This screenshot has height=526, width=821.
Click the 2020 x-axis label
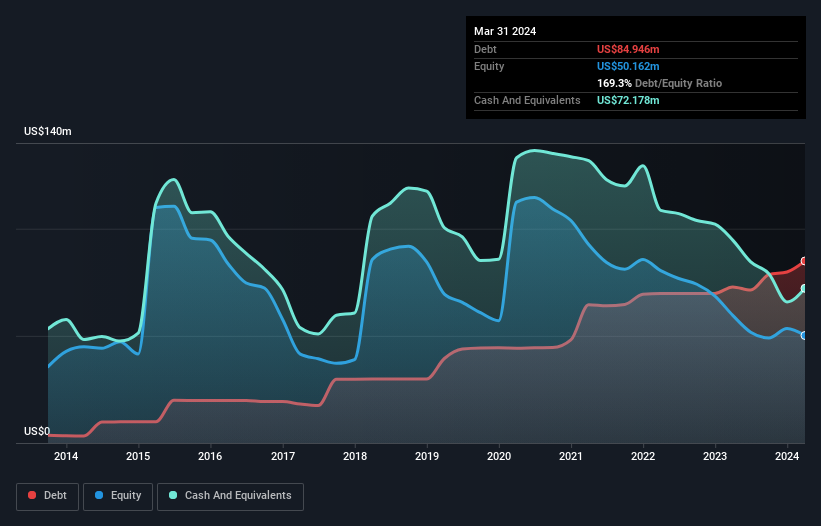[x=499, y=456]
